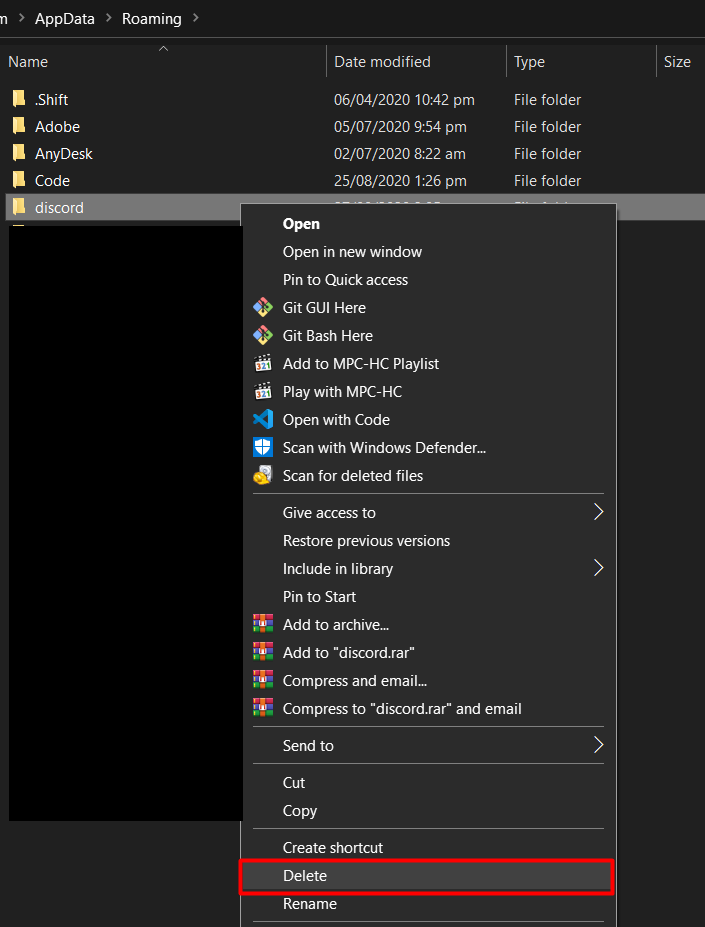Click the discord folder icon
Image resolution: width=705 pixels, height=927 pixels.
19,206
